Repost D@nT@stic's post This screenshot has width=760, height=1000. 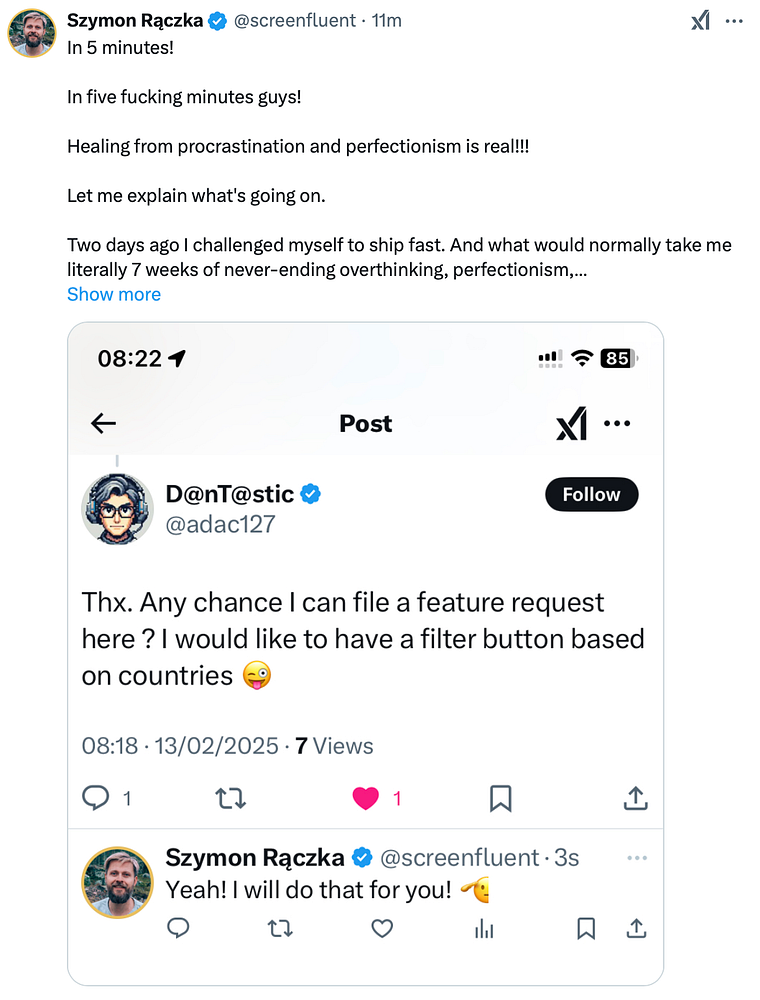click(231, 797)
